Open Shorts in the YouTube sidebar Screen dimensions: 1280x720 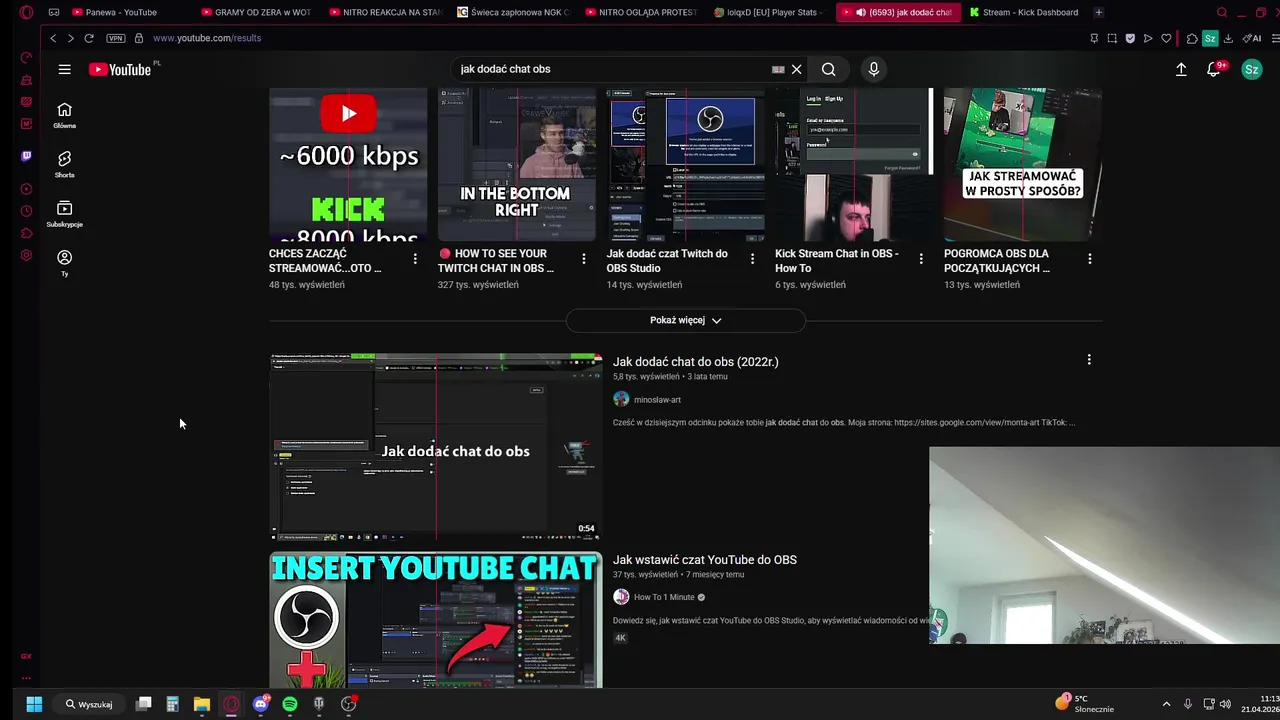[x=64, y=164]
